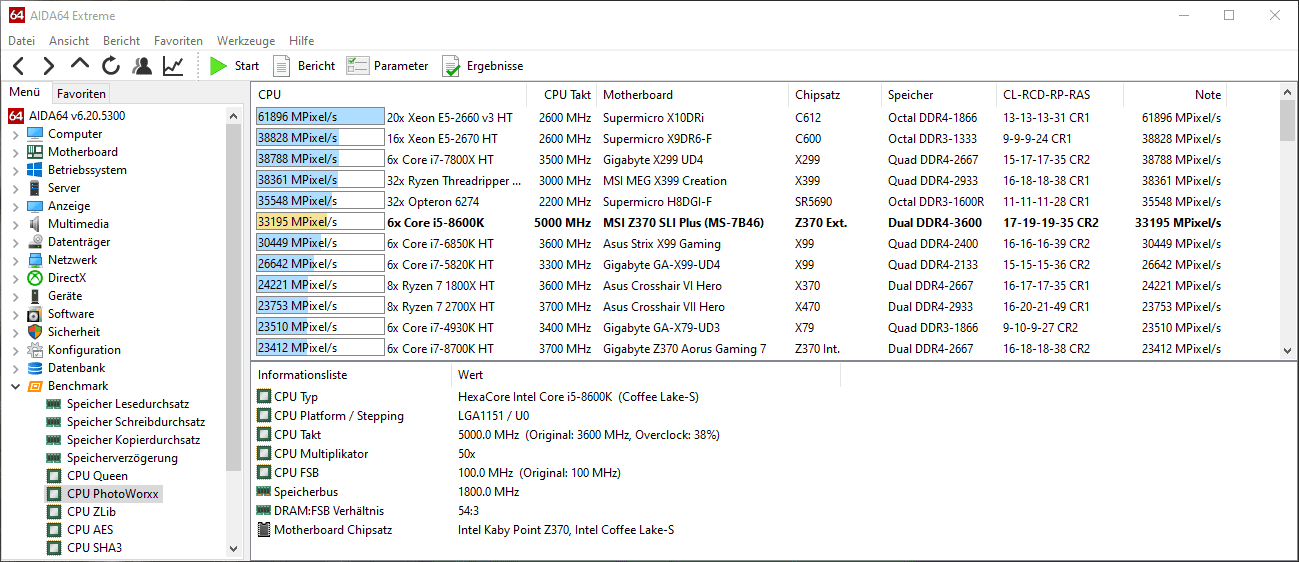Select the Betriebssystem Windows icon
1299x562 pixels.
click(x=36, y=170)
